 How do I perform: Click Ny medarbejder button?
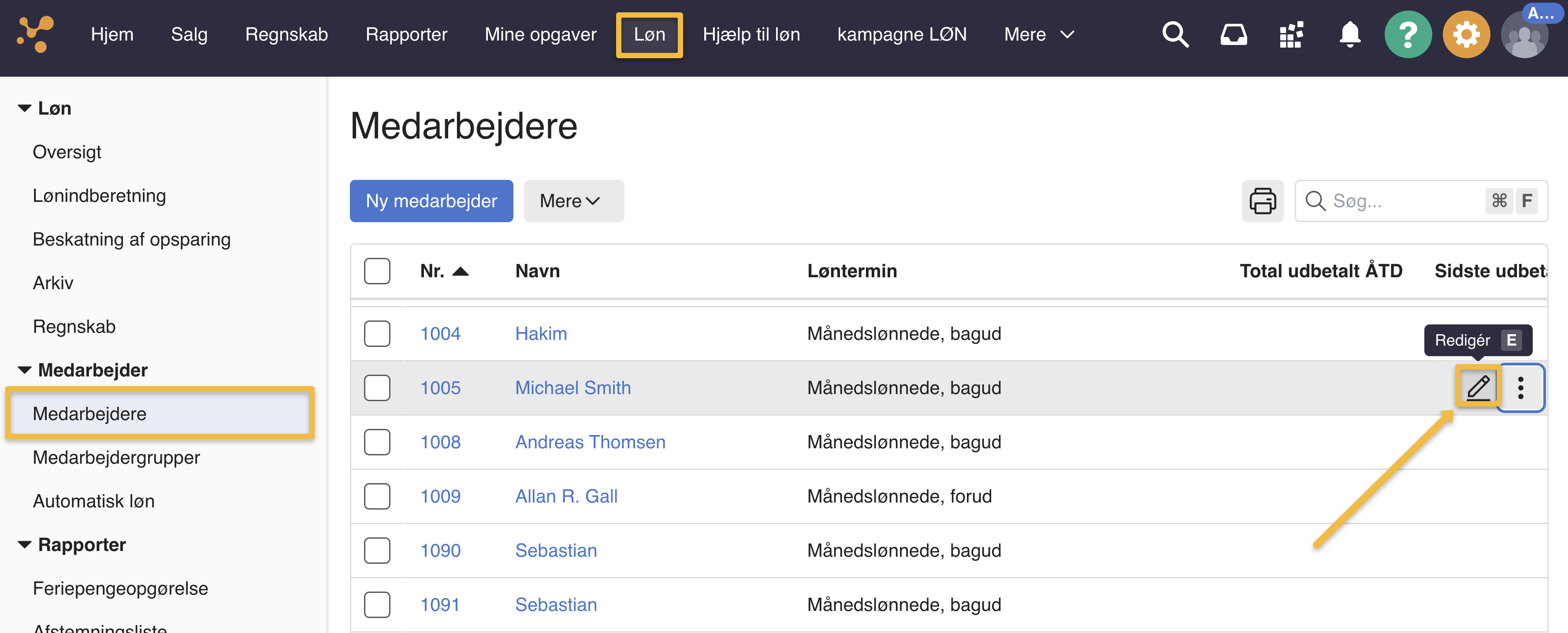coord(431,201)
